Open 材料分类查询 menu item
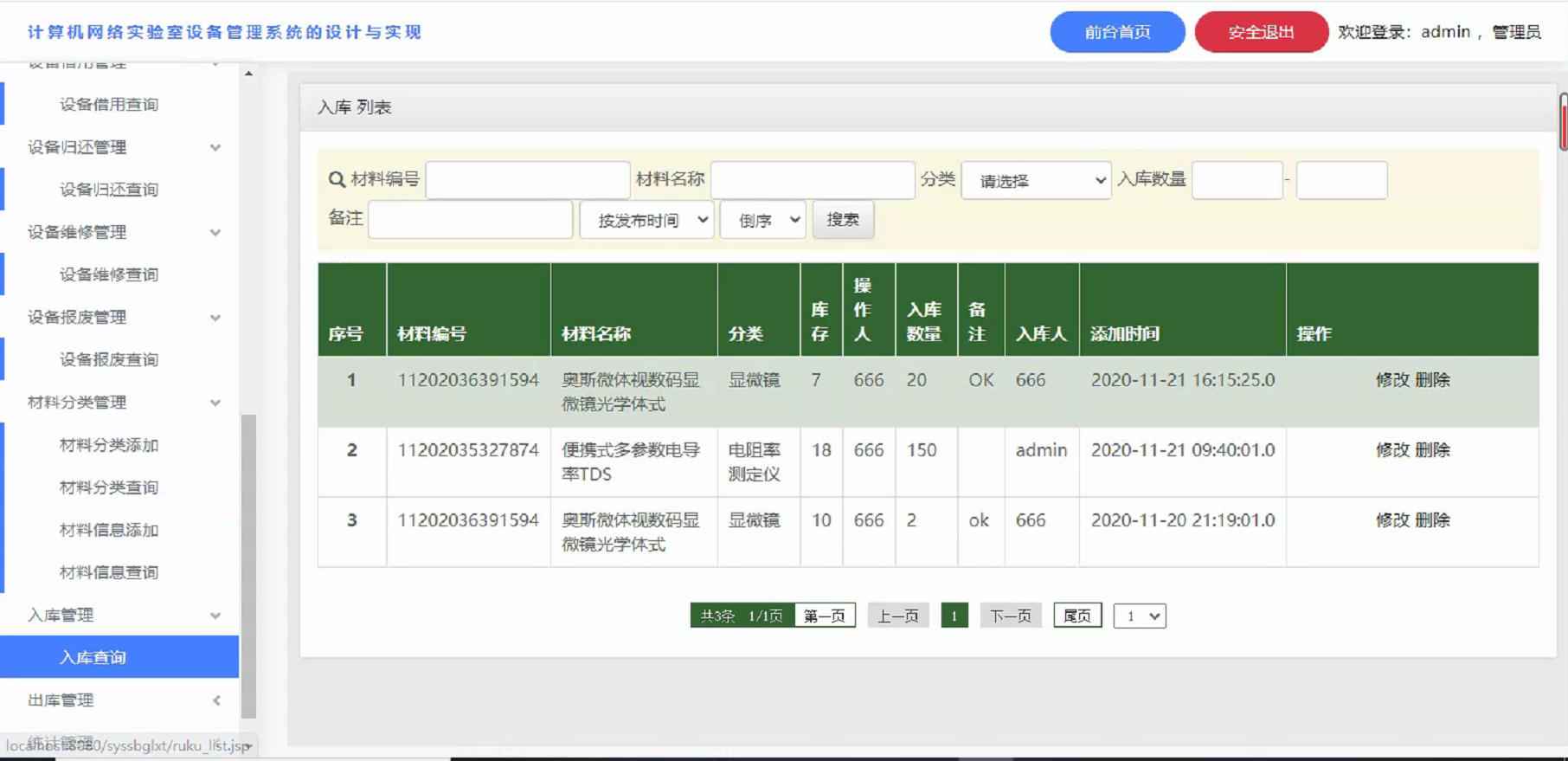The width and height of the screenshot is (1568, 761). click(109, 487)
